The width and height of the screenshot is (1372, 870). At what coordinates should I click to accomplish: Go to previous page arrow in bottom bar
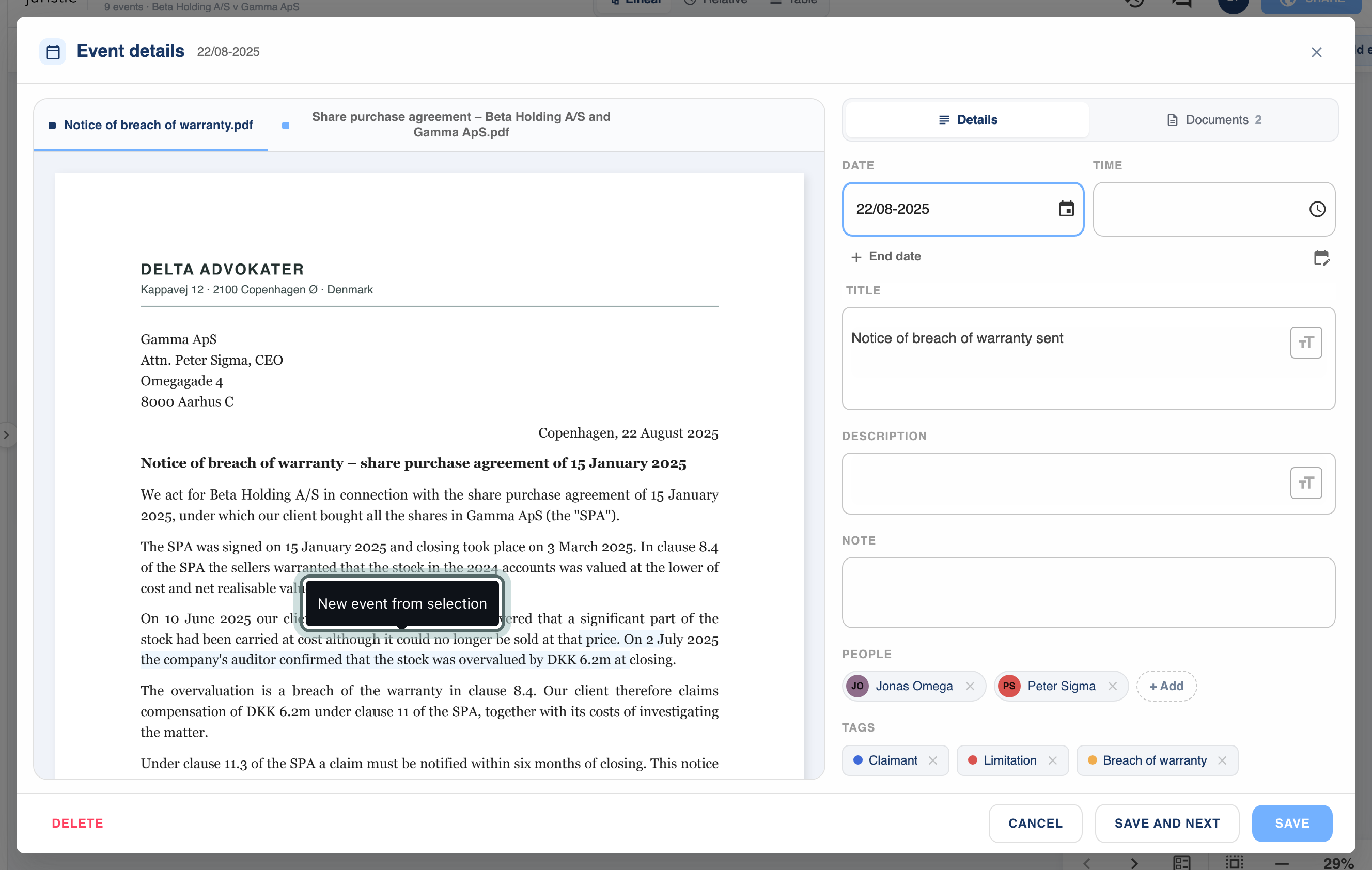(1086, 863)
